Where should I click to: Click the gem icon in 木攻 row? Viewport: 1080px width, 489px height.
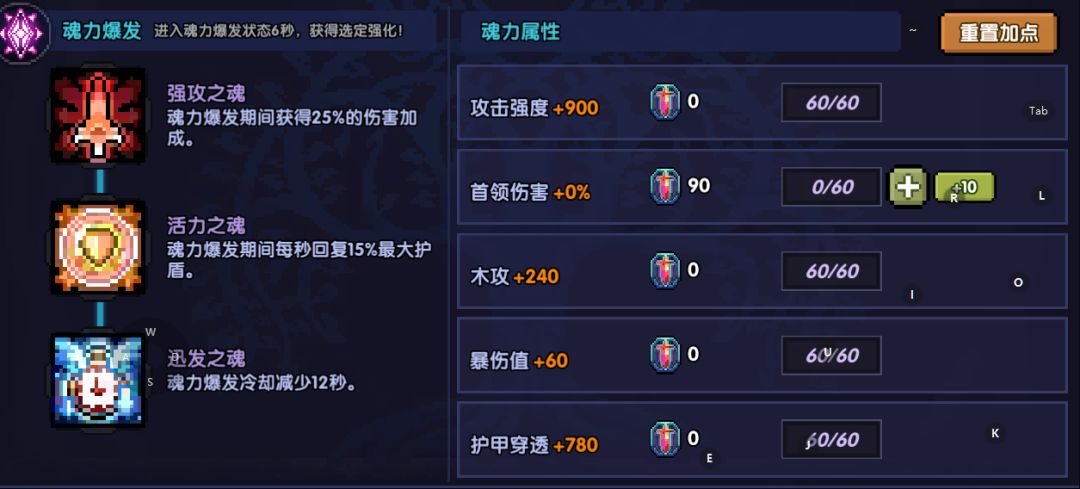[665, 271]
